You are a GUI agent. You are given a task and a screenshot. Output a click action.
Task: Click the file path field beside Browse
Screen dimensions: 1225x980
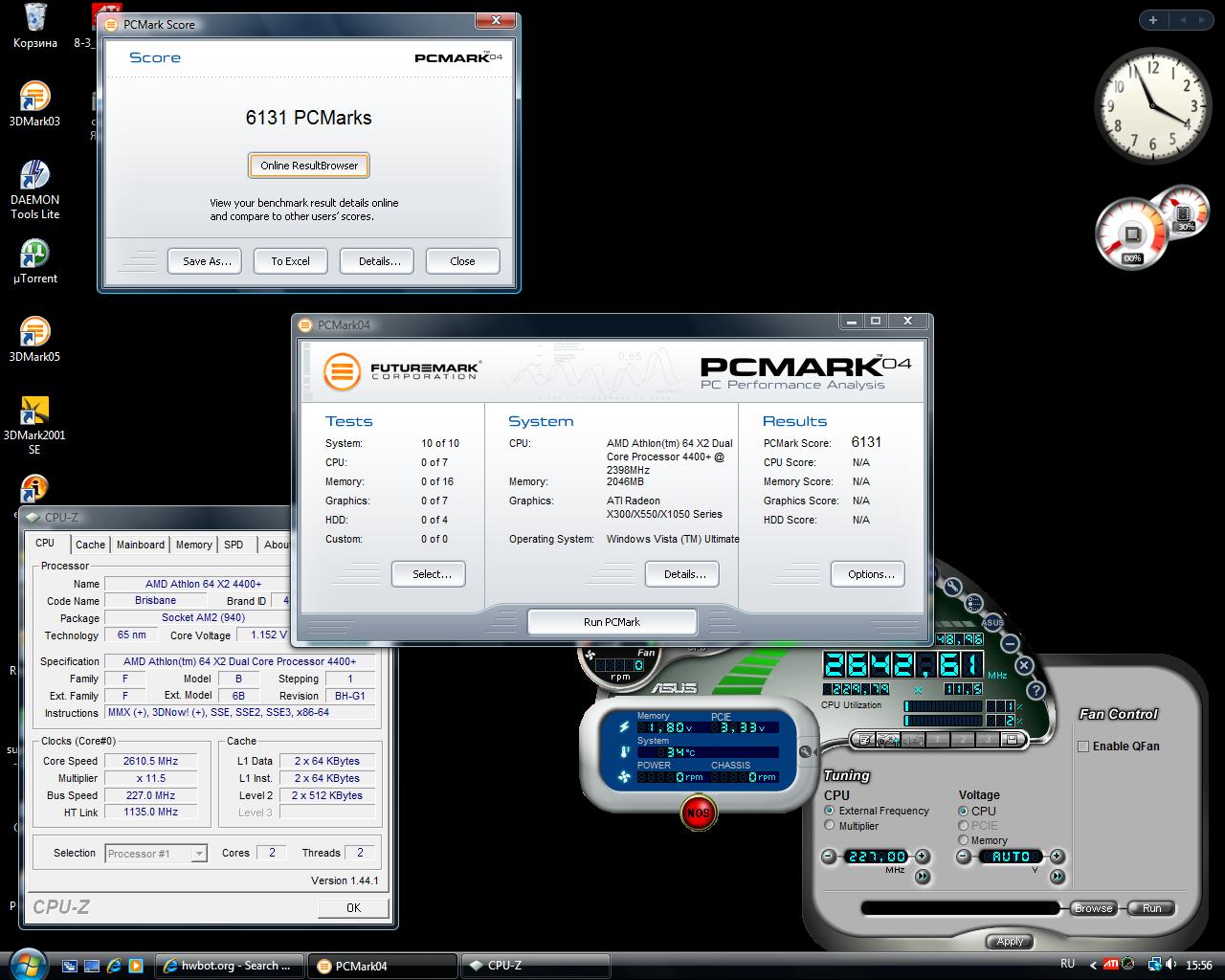[960, 908]
